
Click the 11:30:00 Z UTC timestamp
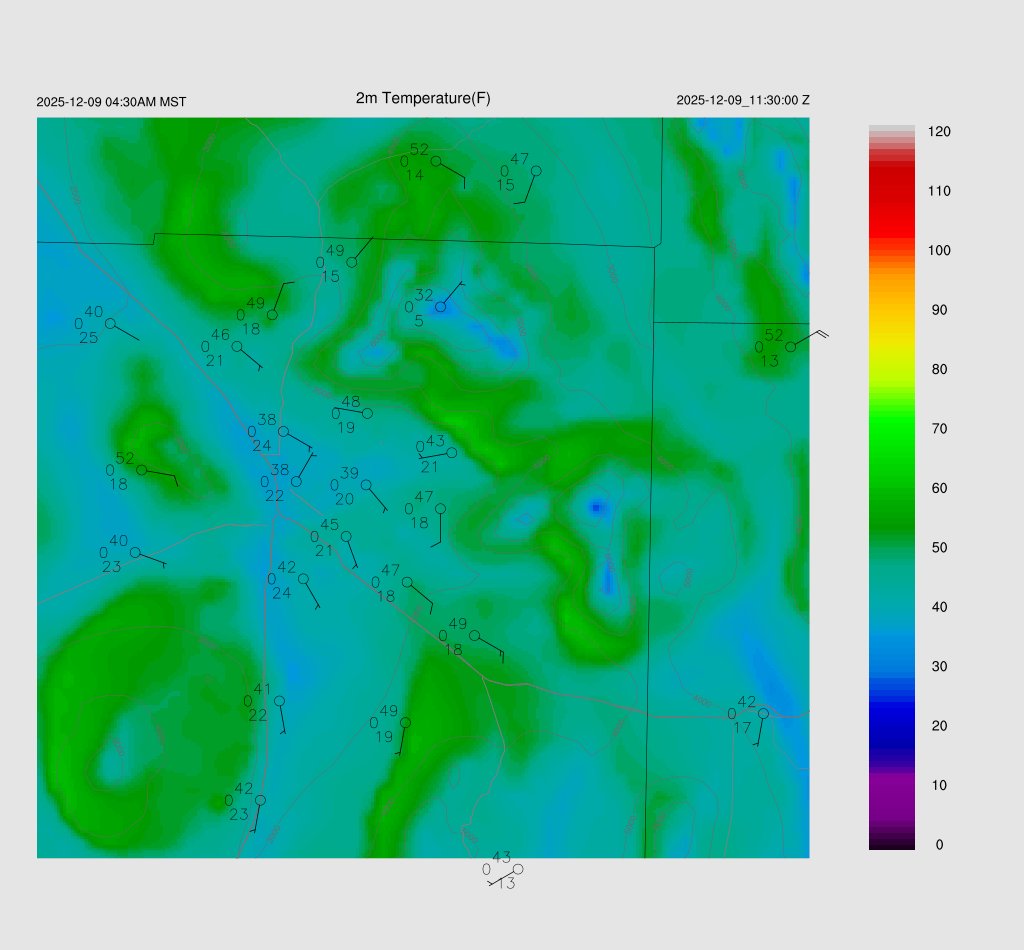coord(743,100)
